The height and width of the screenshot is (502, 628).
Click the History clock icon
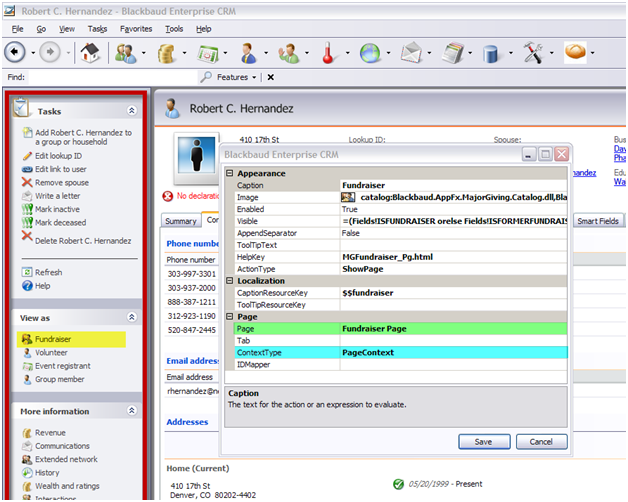[27, 473]
